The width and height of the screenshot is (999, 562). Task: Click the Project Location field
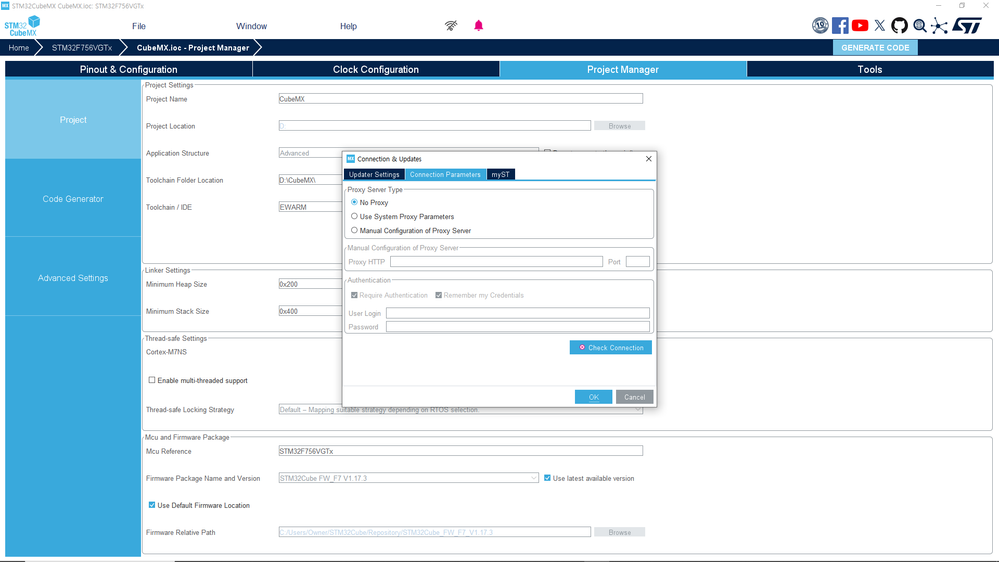click(435, 126)
